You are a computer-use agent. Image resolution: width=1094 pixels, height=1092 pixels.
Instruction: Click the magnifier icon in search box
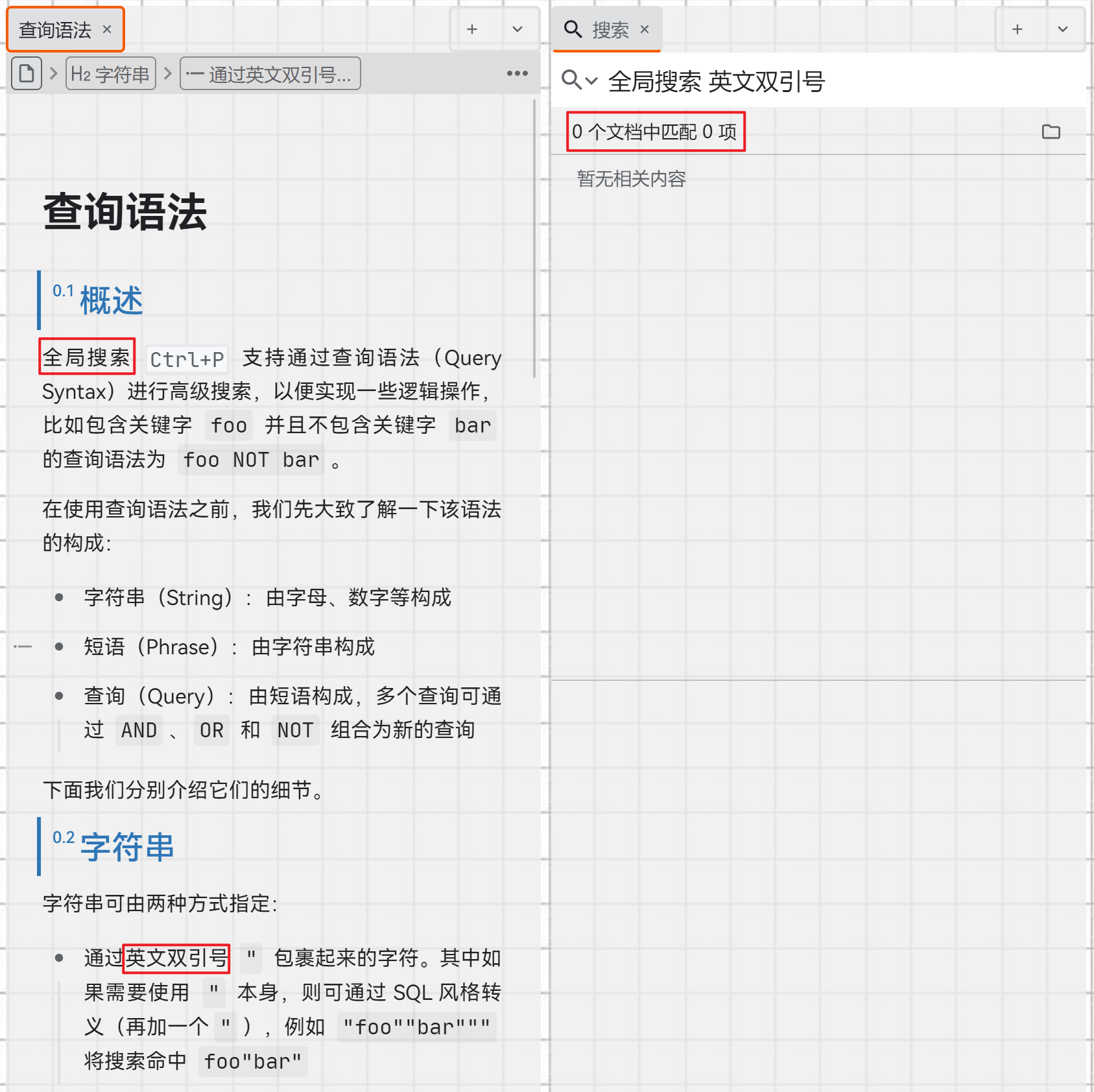(x=571, y=80)
